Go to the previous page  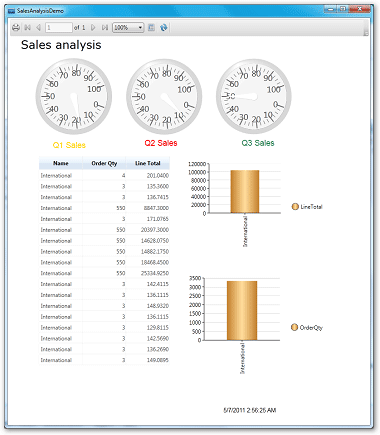pyautogui.click(x=38, y=28)
